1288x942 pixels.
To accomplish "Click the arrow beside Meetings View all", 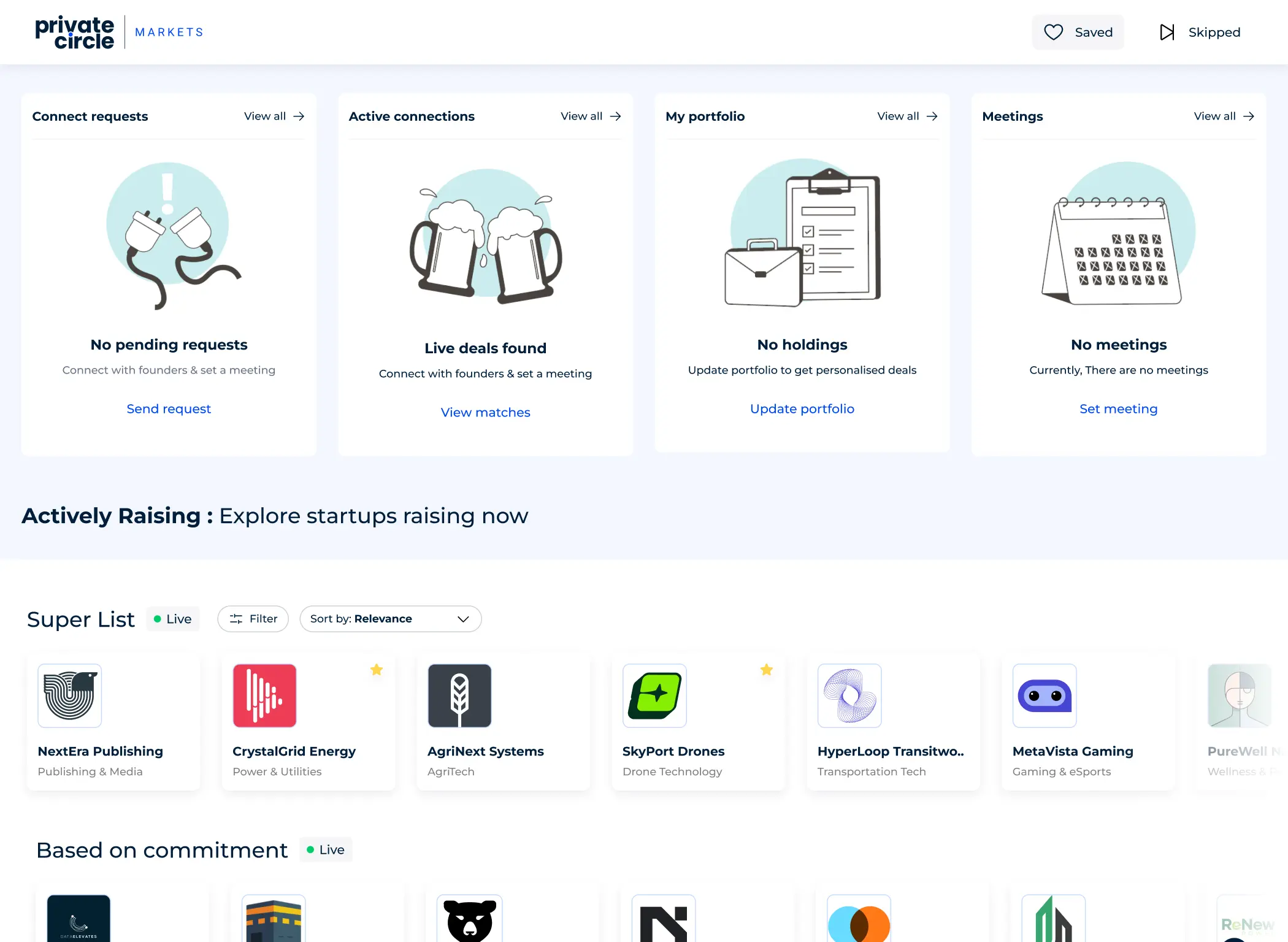I will pos(1249,116).
